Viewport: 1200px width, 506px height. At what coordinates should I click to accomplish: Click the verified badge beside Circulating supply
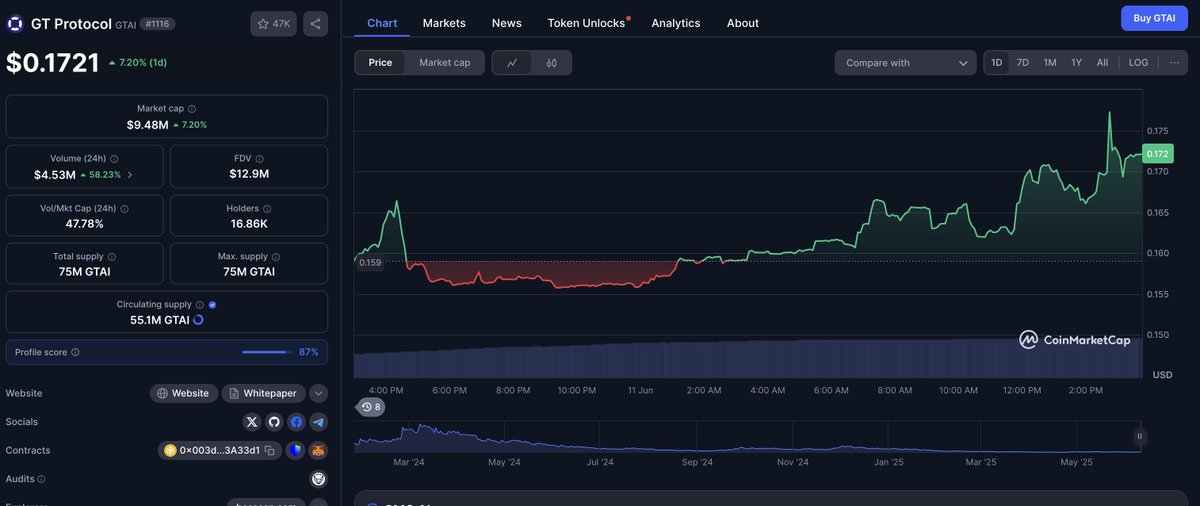(213, 305)
